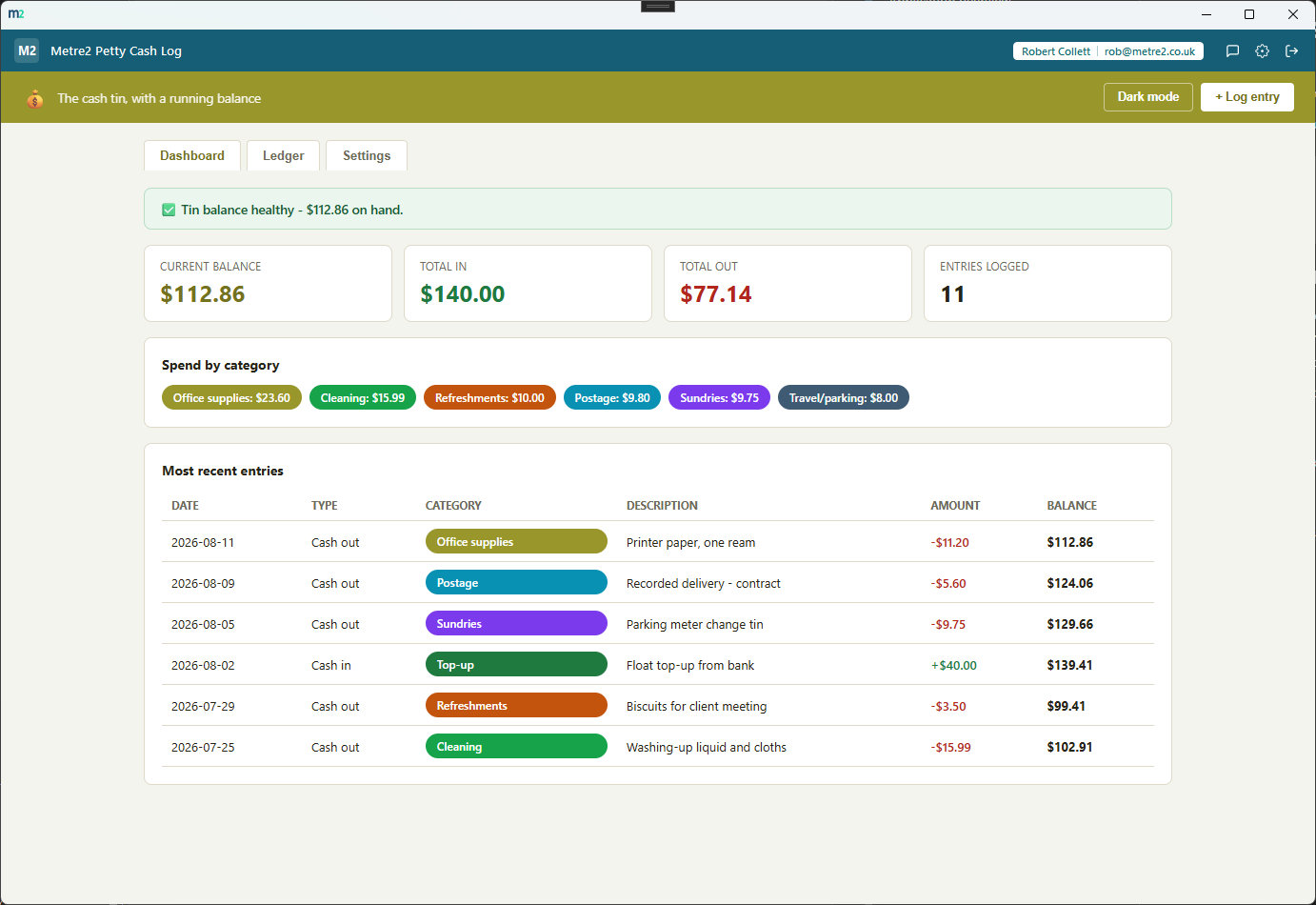Click the green check icon in balance alert
The height and width of the screenshot is (905, 1316).
[x=169, y=210]
